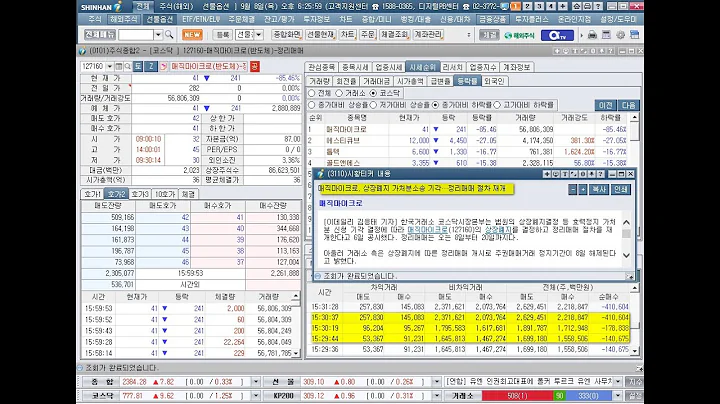Open dropdown at end of 선물 index ticker
Image resolution: width=720 pixels, height=404 pixels.
(x=437, y=382)
